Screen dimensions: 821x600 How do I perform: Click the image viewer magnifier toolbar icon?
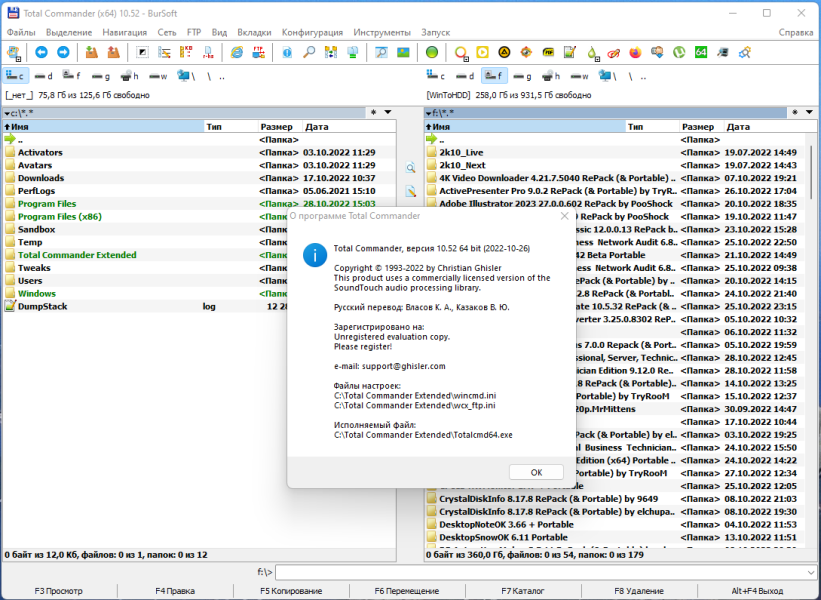(x=381, y=52)
